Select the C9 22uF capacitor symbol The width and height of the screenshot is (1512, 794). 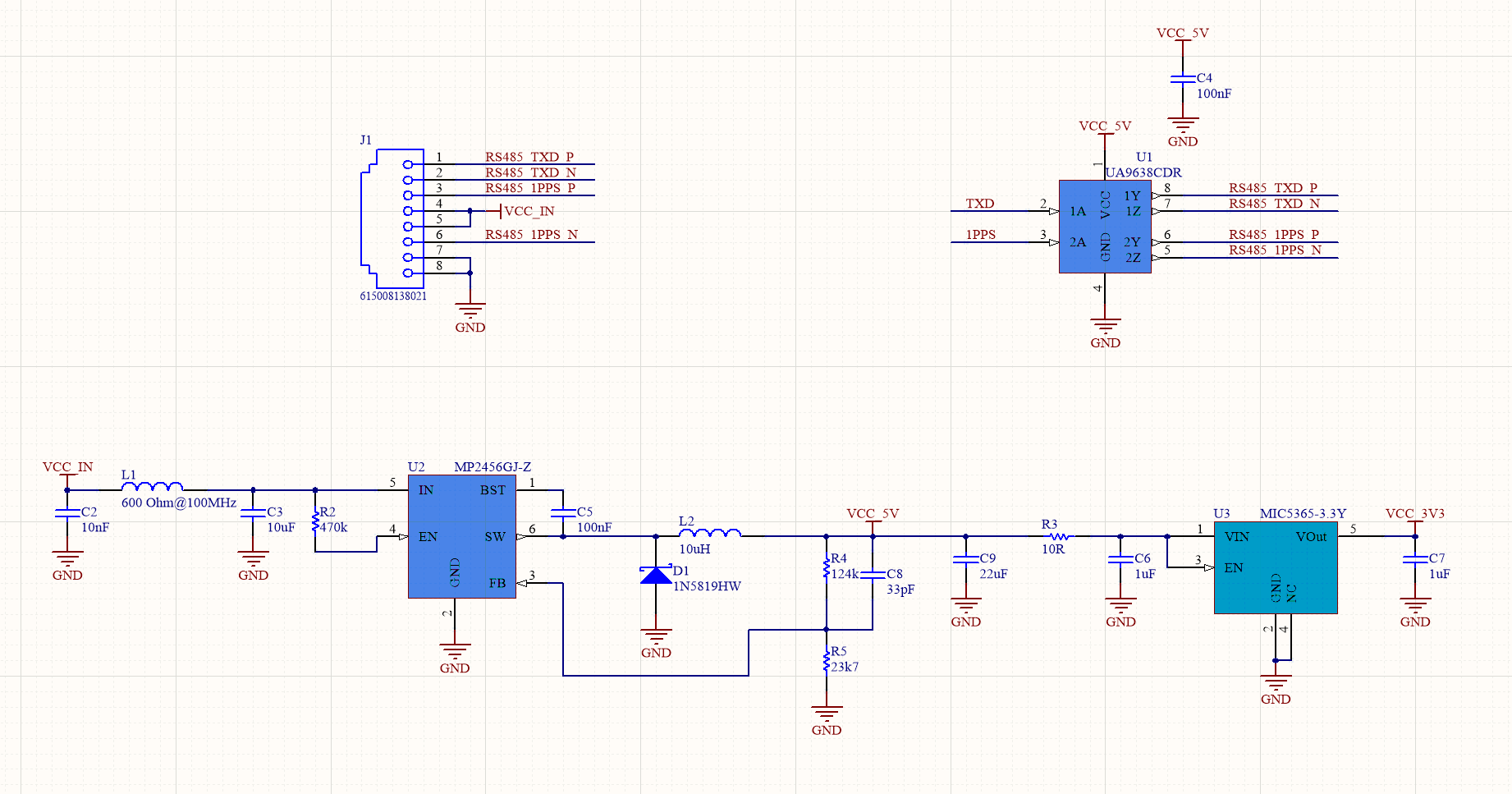(966, 559)
